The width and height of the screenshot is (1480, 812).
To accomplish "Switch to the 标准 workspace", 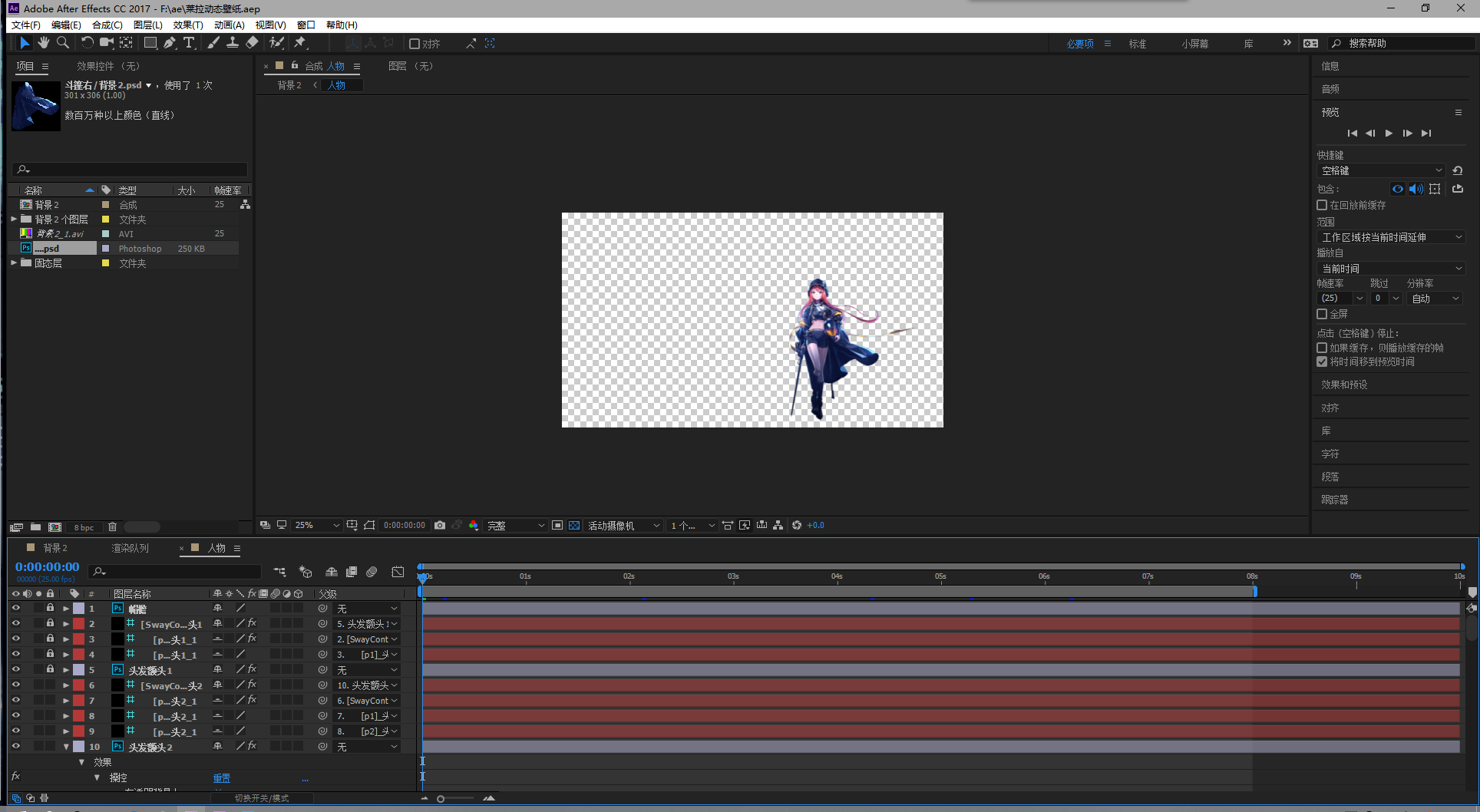I will tap(1137, 44).
